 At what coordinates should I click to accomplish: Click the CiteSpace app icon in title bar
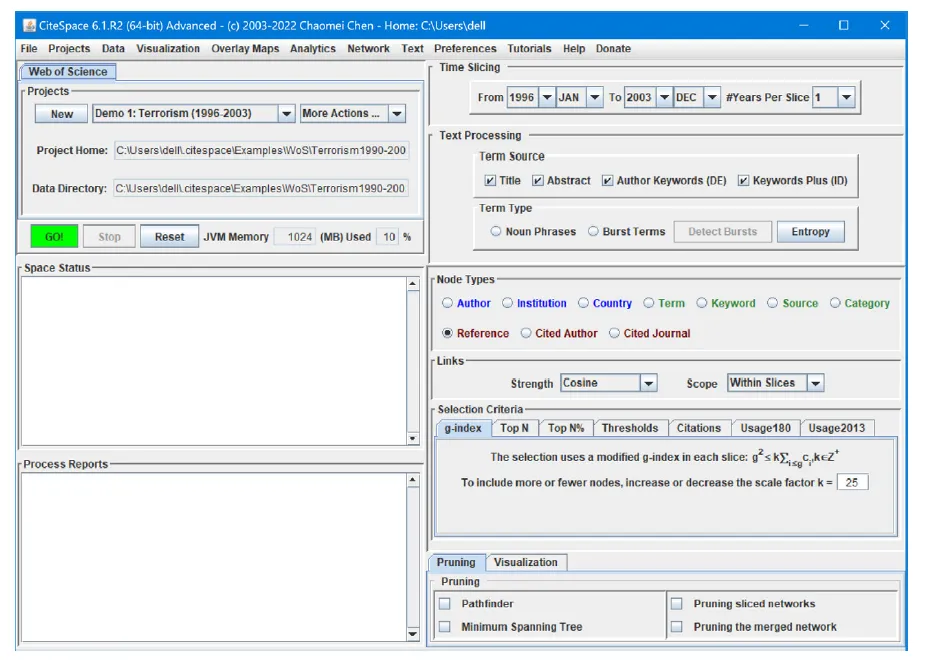click(x=29, y=25)
